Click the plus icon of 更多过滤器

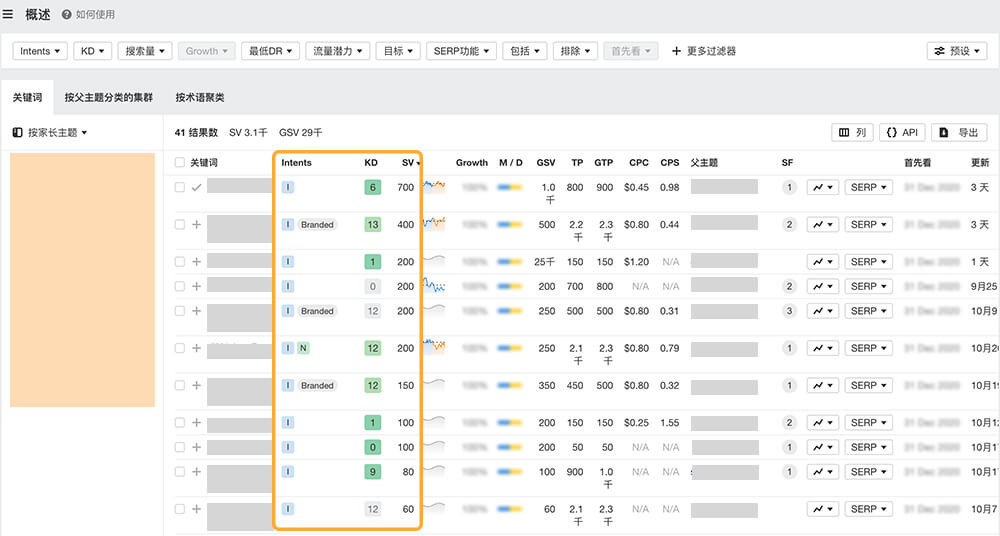click(x=676, y=51)
